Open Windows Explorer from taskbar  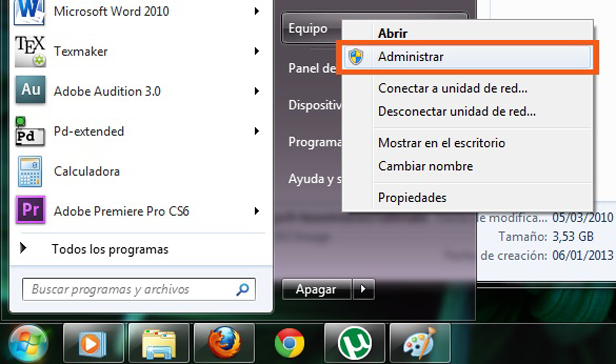click(x=159, y=344)
